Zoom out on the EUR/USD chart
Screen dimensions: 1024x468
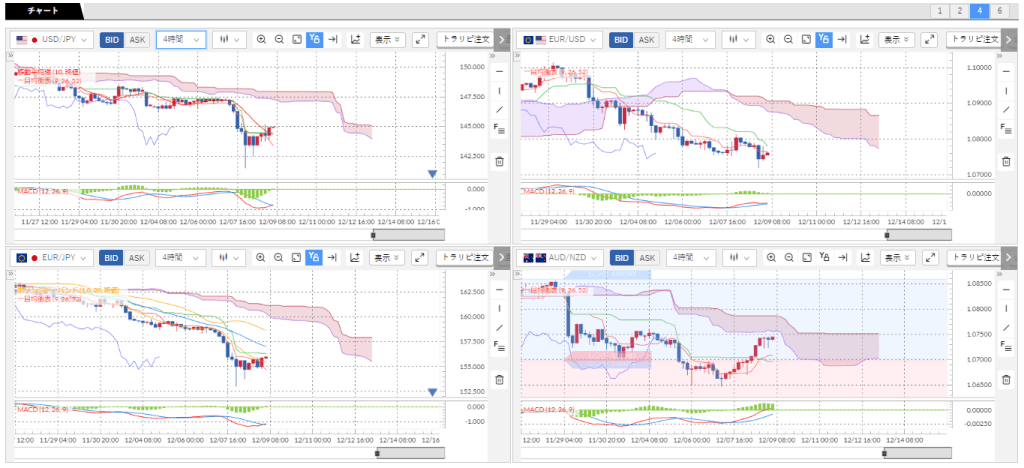point(789,40)
